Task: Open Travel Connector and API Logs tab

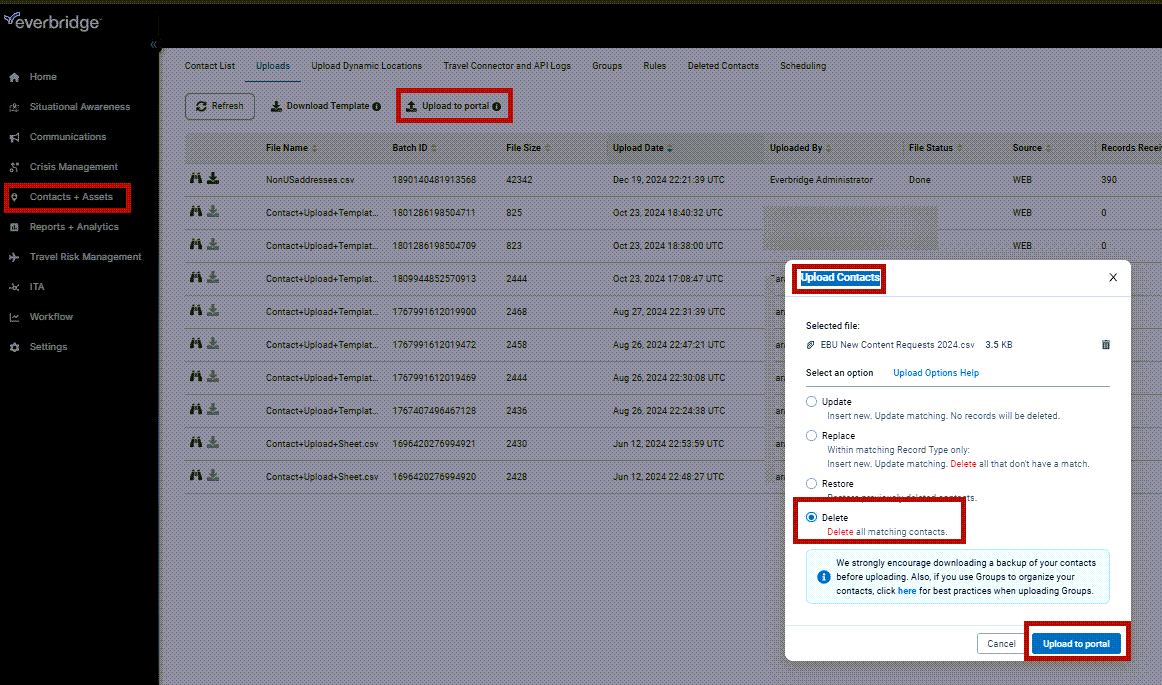Action: pos(507,66)
